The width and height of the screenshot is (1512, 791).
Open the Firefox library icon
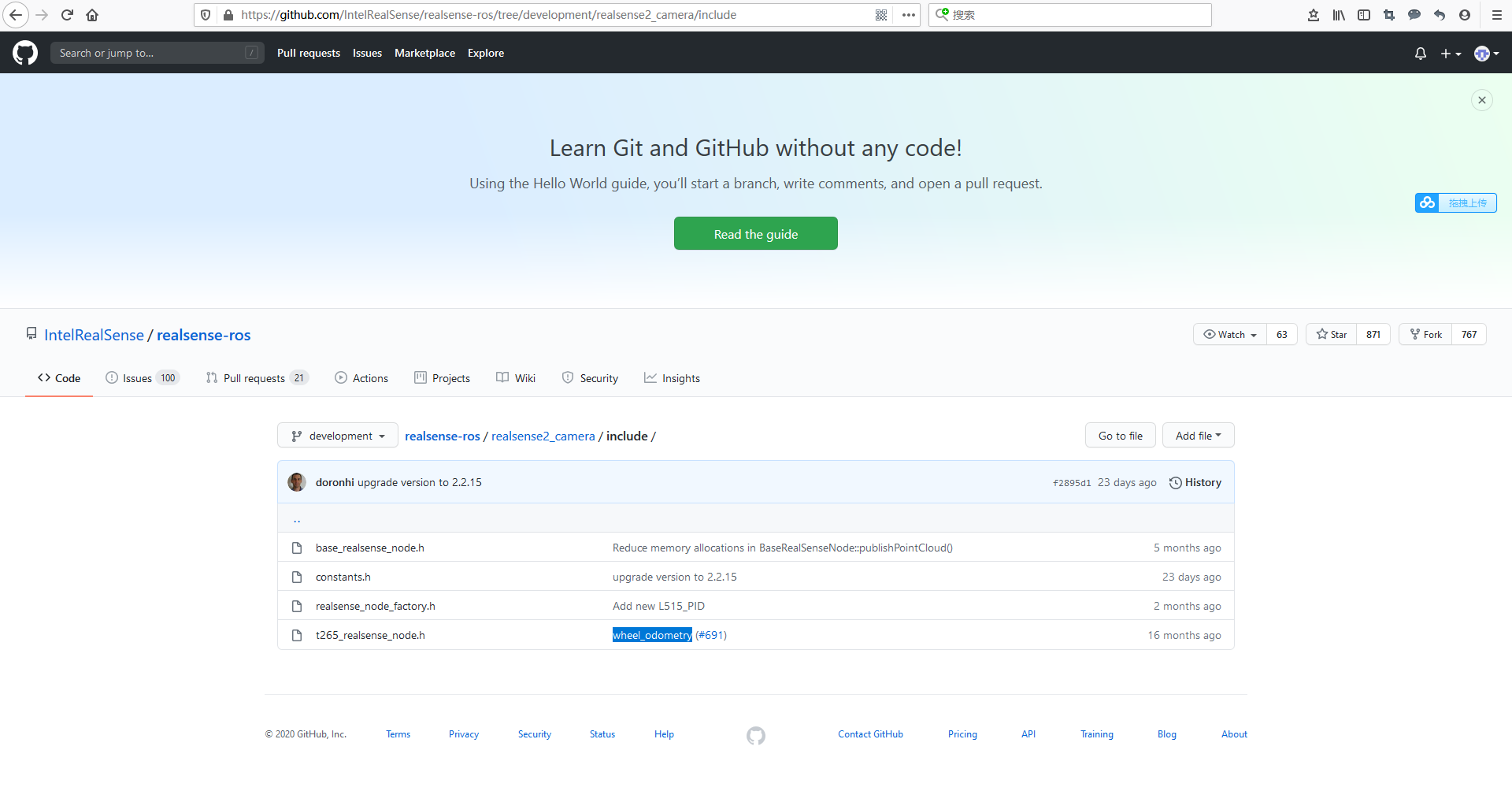tap(1339, 15)
